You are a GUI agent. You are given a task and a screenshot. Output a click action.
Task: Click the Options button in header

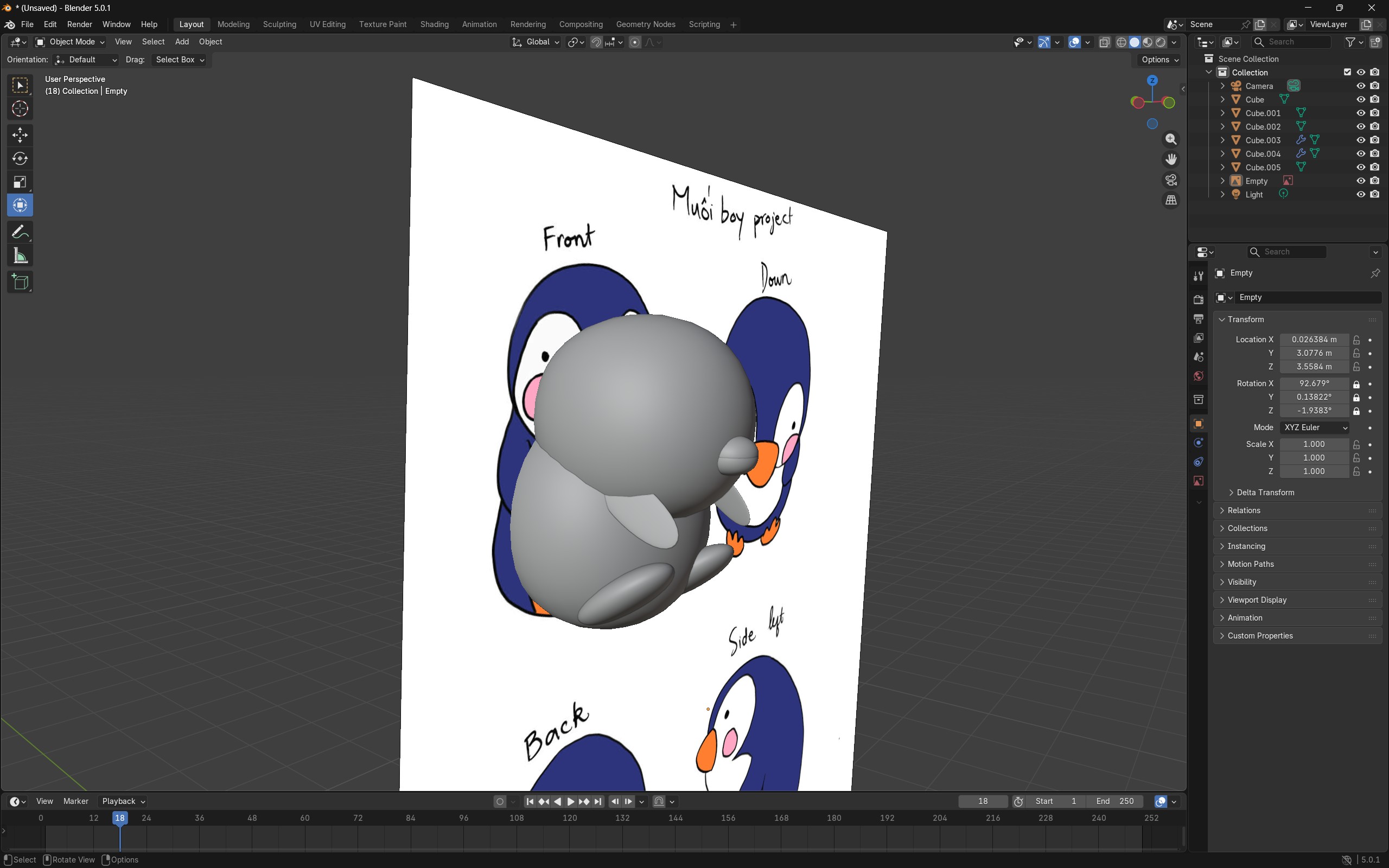click(x=1159, y=60)
